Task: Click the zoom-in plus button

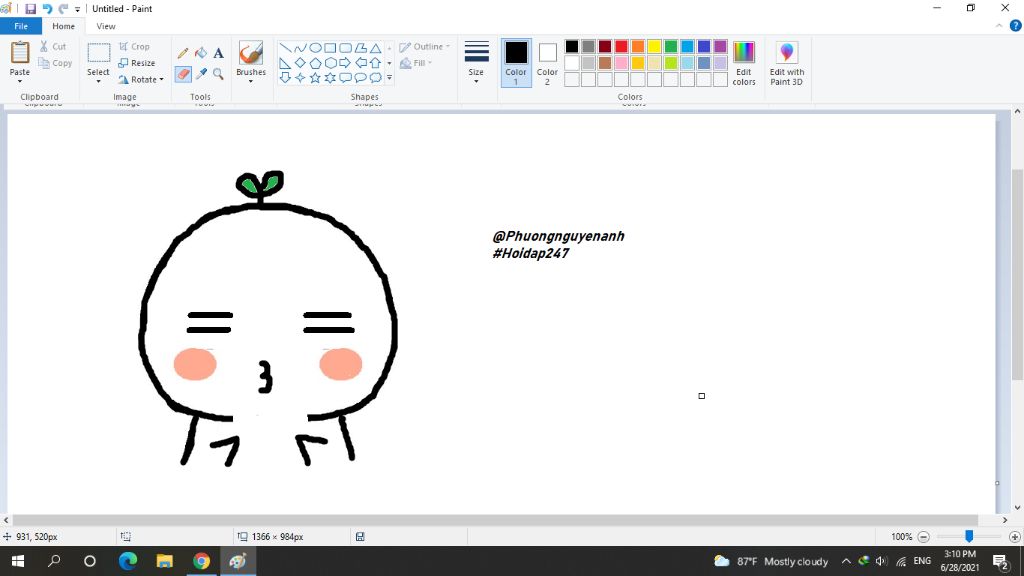Action: (1014, 537)
